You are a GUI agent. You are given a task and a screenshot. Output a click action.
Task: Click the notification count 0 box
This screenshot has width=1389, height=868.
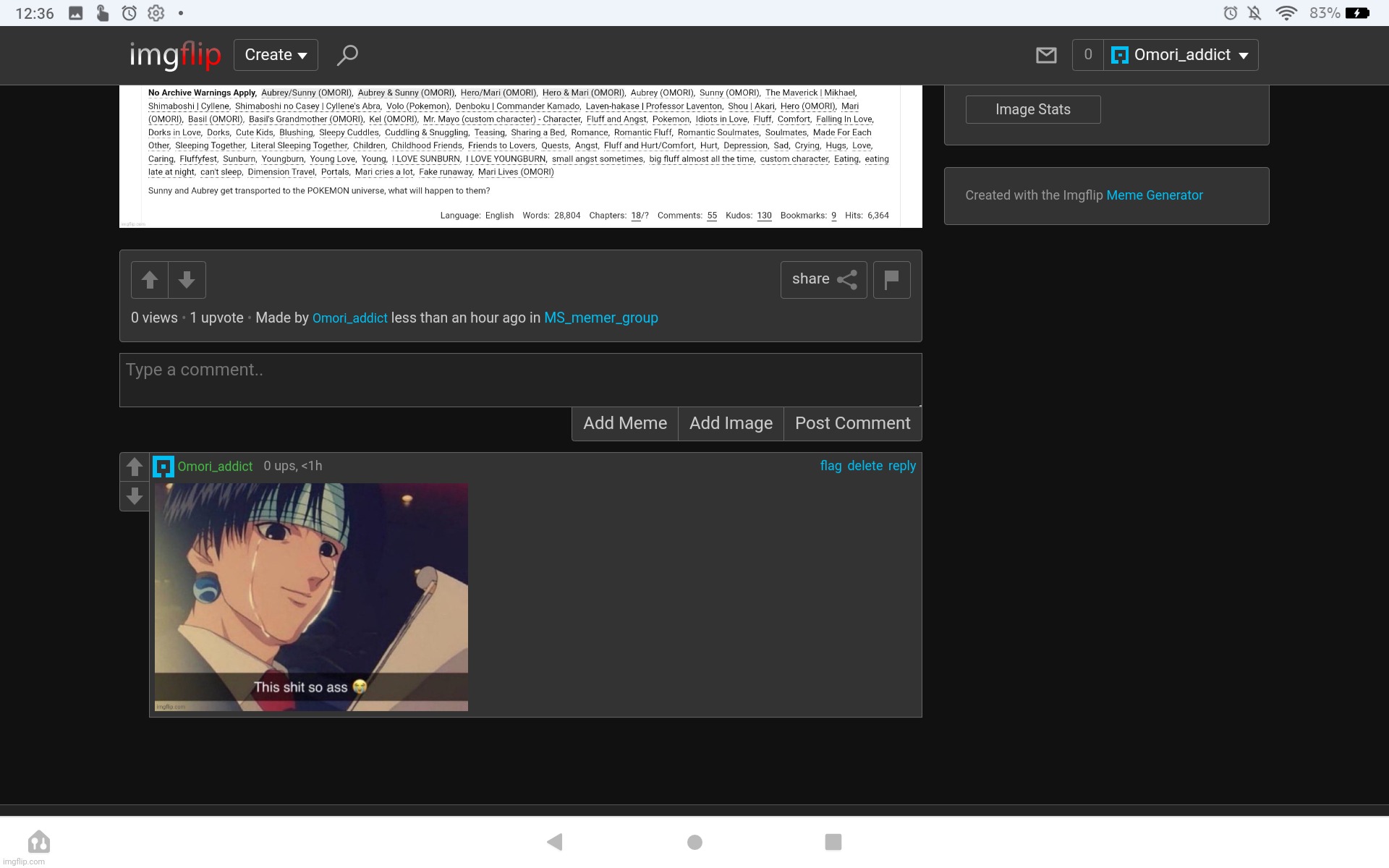[x=1087, y=55]
